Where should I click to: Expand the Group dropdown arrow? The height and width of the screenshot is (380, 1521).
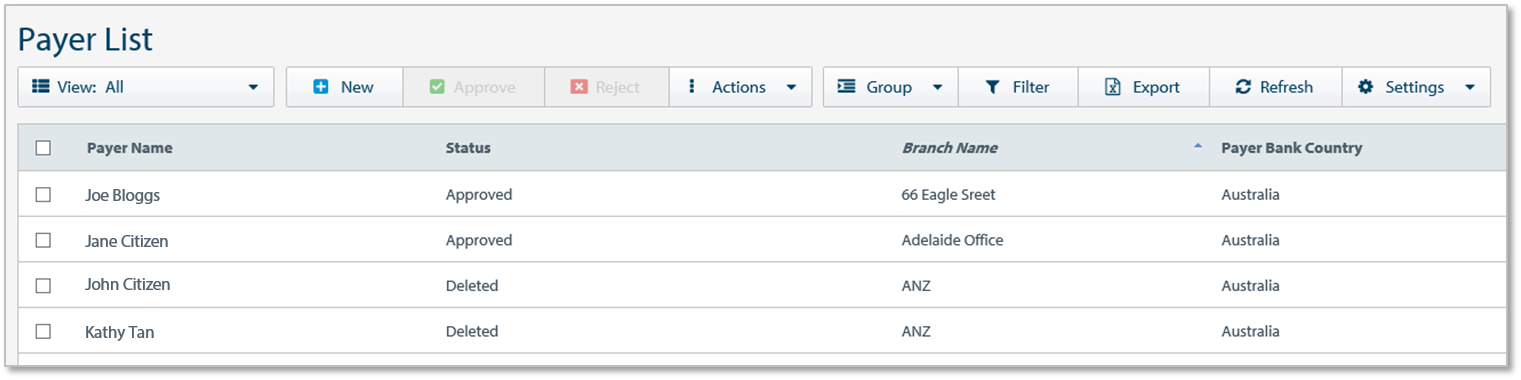(938, 88)
